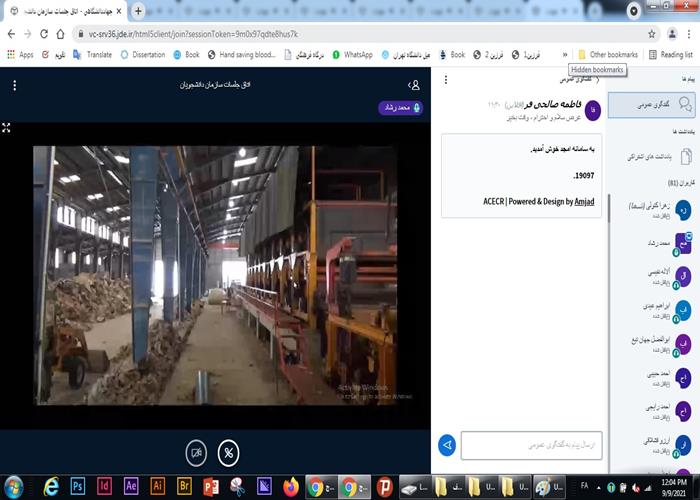Switch input language via FA indicator
700x500 pixels.
[x=584, y=486]
